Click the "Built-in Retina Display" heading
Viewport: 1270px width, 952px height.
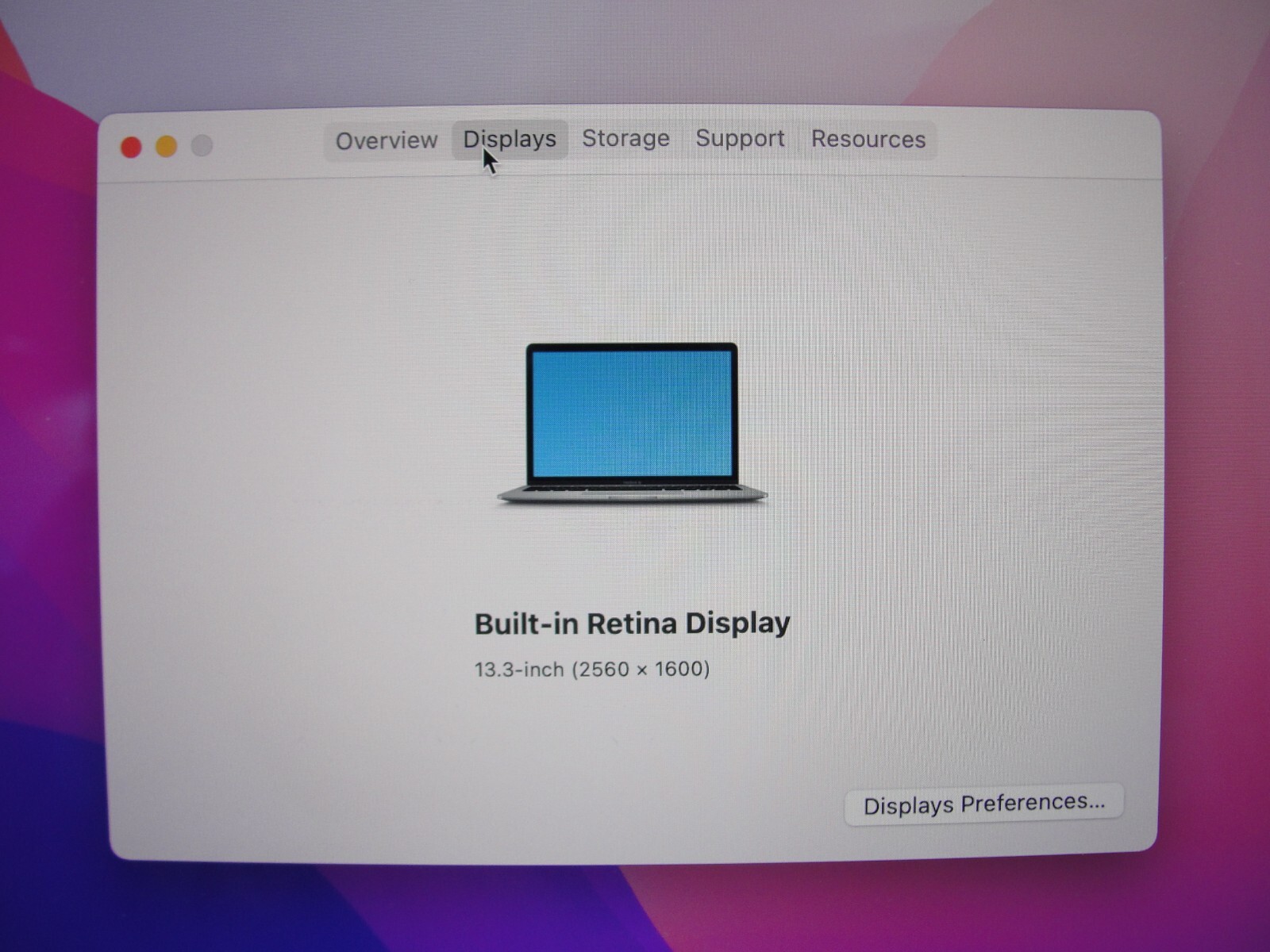(632, 624)
